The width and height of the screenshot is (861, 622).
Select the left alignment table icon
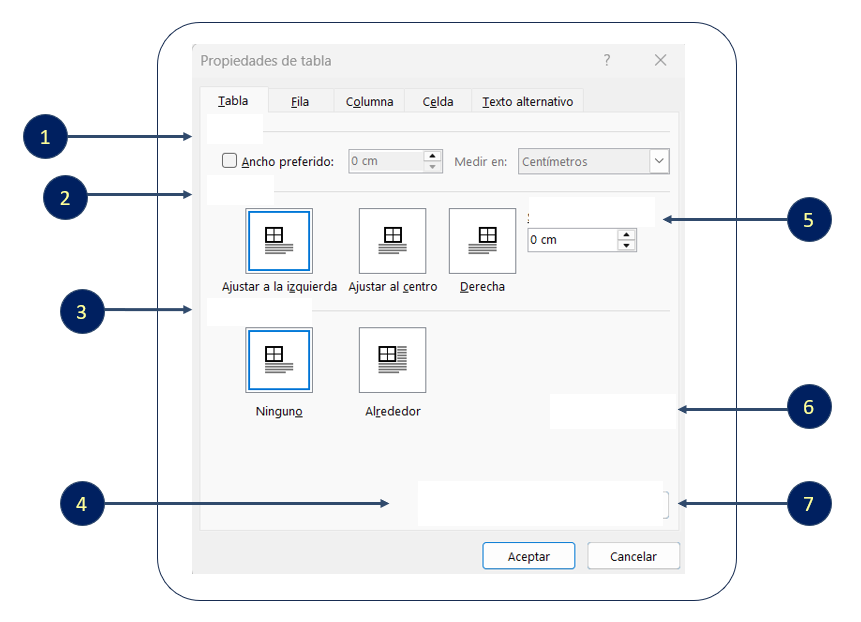[279, 241]
